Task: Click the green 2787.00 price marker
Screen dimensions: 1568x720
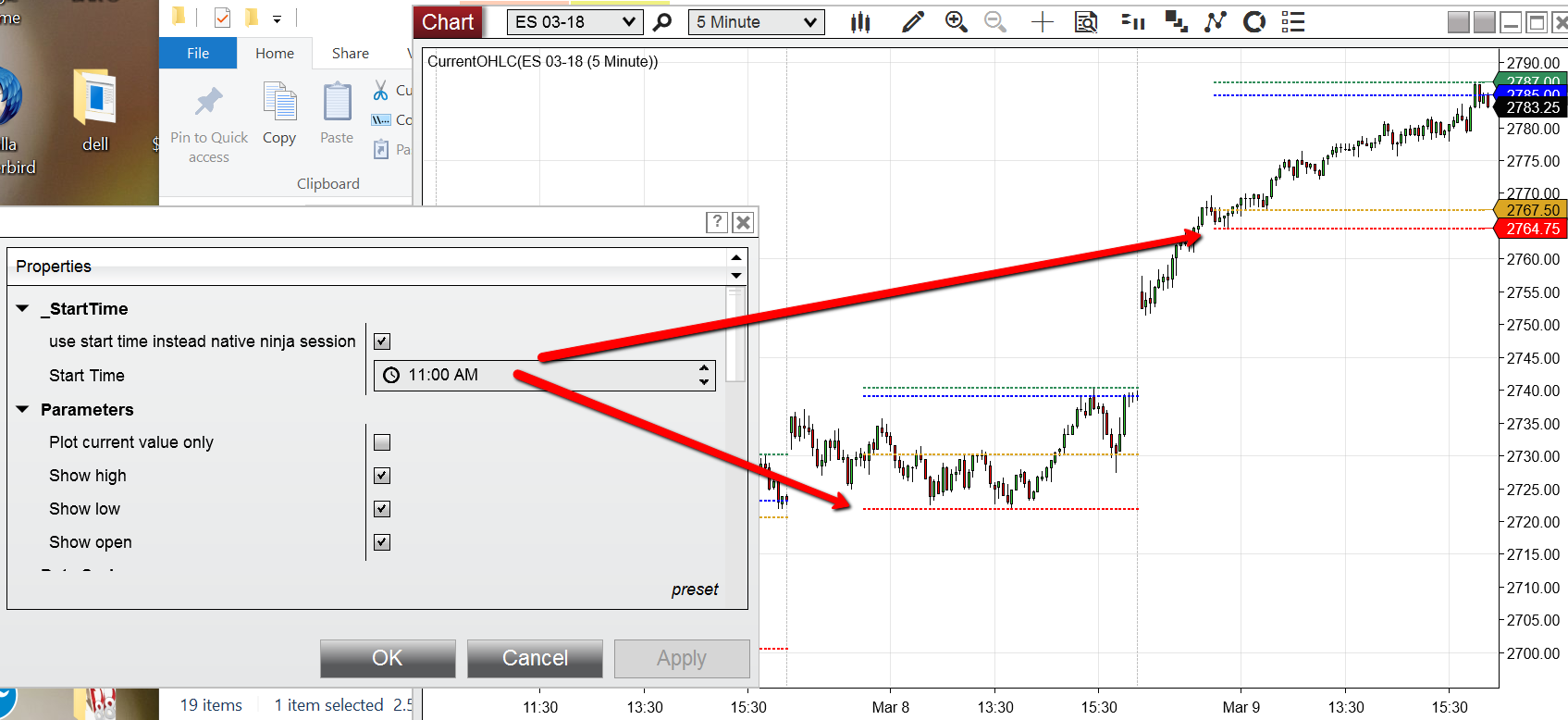Action: (x=1532, y=81)
